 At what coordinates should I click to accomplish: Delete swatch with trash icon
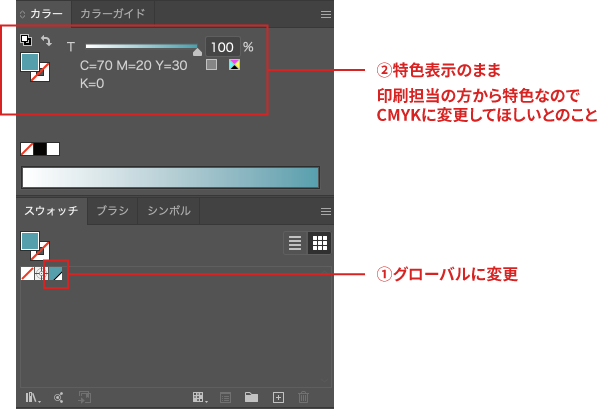(304, 398)
